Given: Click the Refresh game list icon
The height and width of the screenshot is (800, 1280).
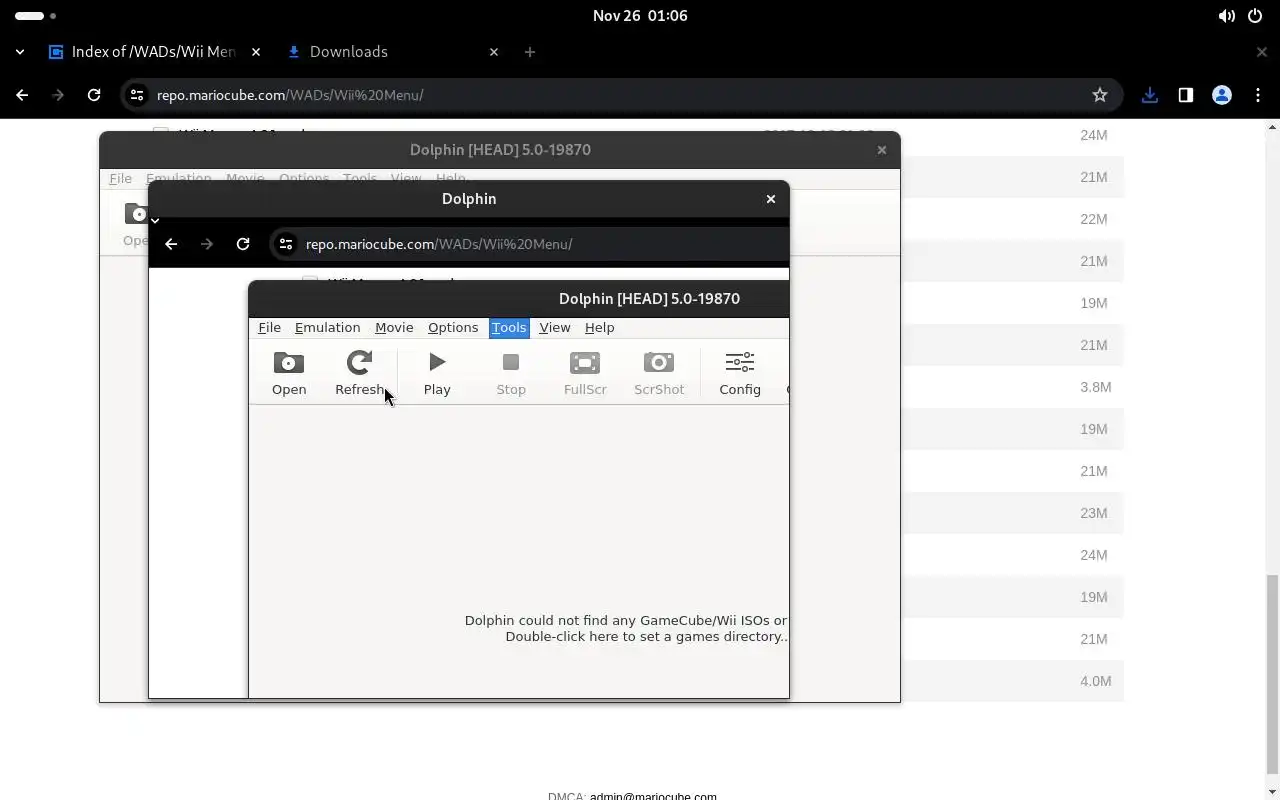Looking at the screenshot, I should 359,374.
